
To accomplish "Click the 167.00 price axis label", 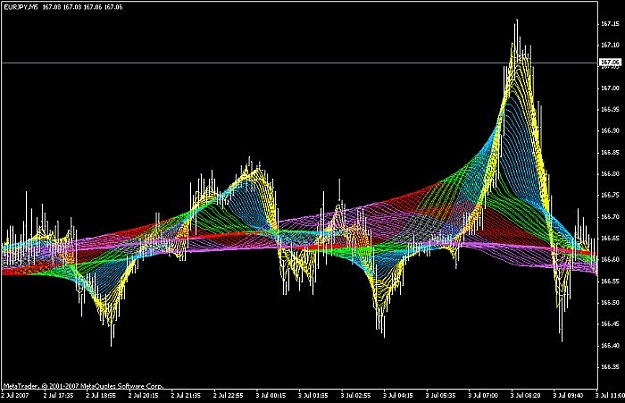I will point(610,88).
